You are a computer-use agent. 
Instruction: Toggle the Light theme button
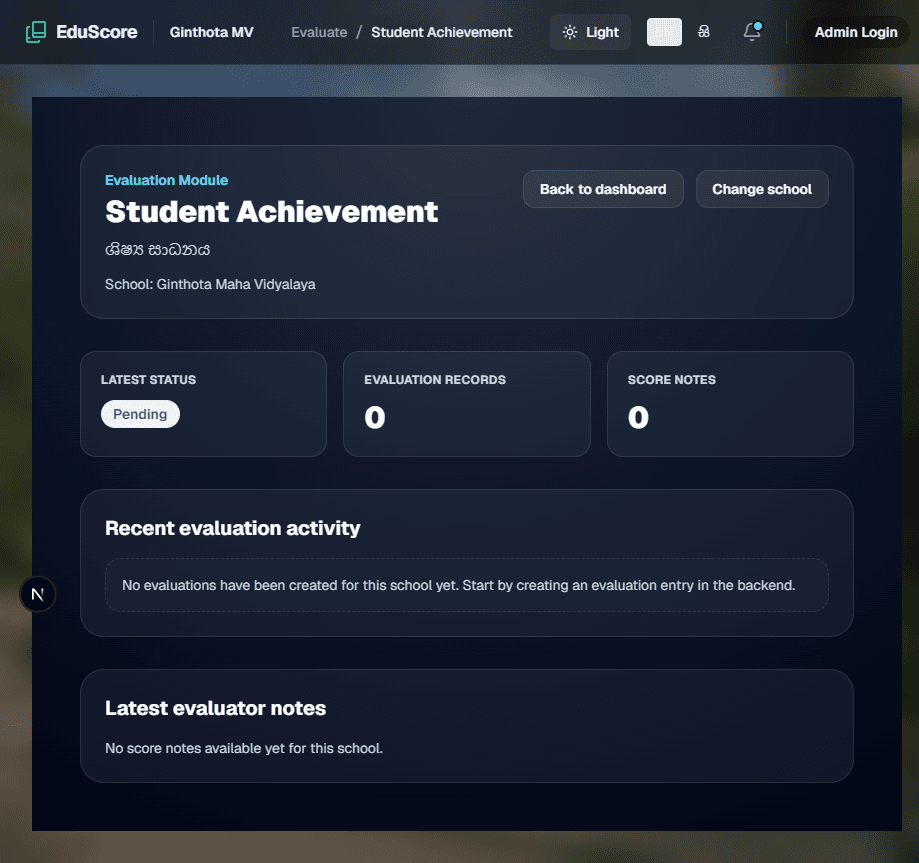point(590,32)
